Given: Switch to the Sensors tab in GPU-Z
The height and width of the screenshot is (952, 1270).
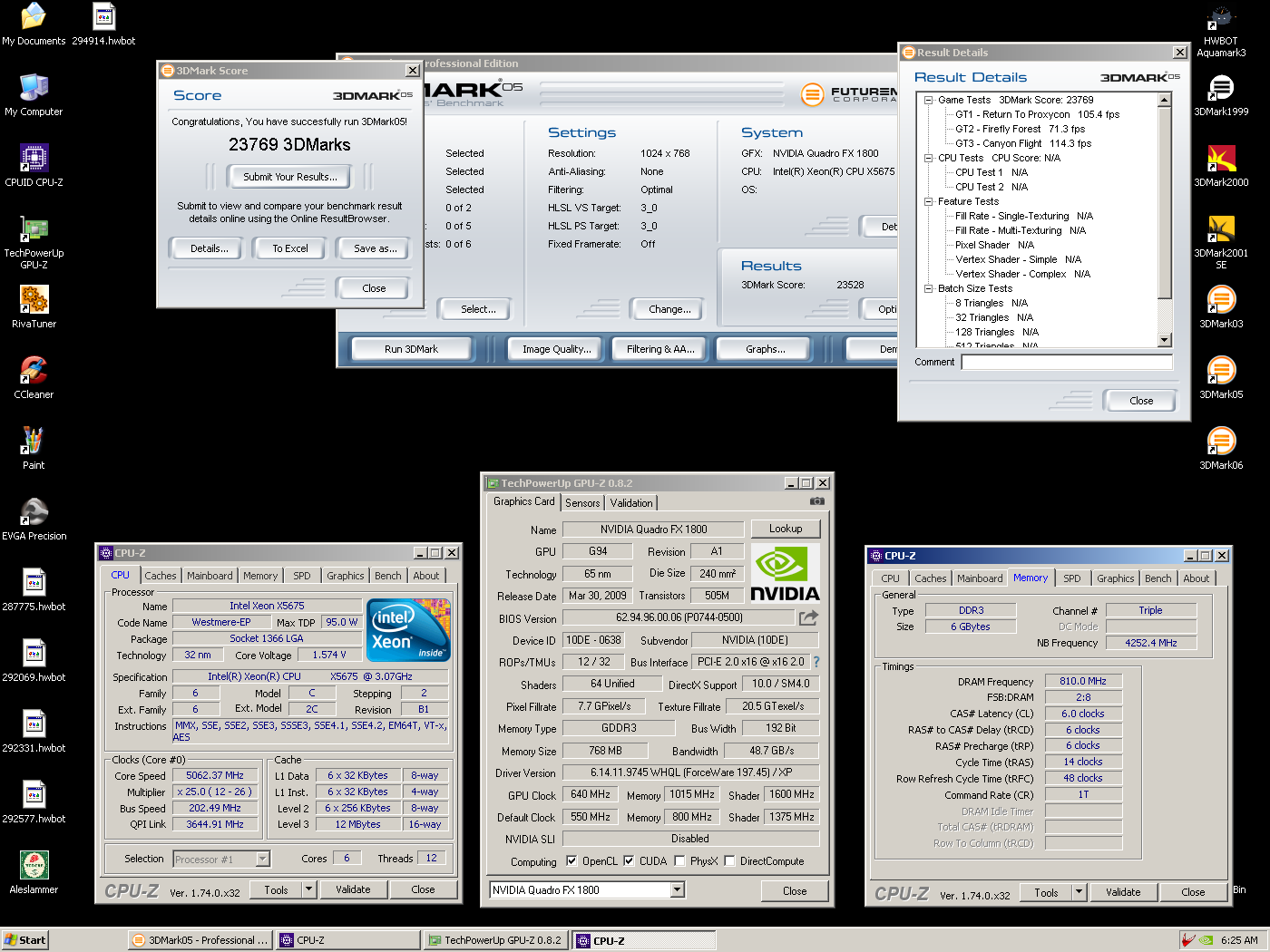Looking at the screenshot, I should click(582, 503).
